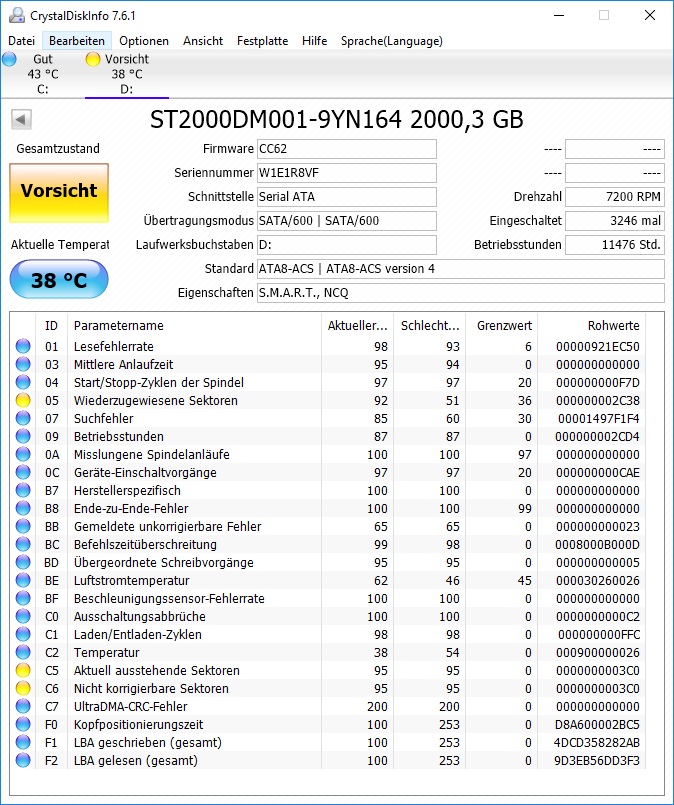Click the status icon for Start/Stopp-Zyklen der Spindel
The height and width of the screenshot is (805, 674).
(23, 382)
